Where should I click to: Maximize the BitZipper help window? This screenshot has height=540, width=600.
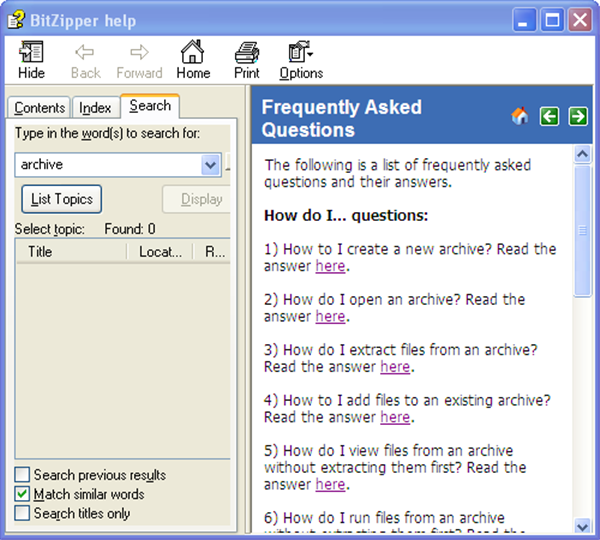point(552,20)
